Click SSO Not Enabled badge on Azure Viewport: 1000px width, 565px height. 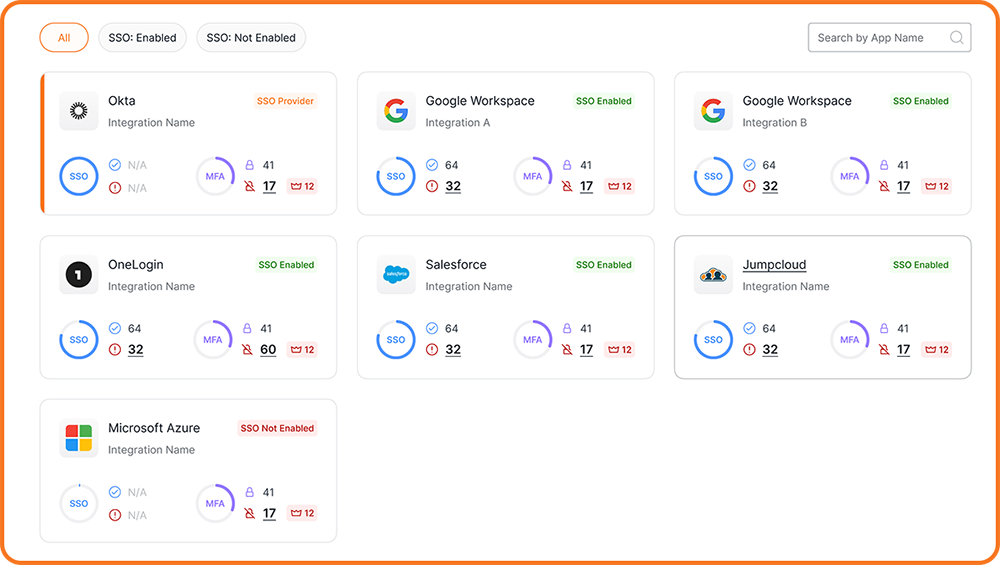pyautogui.click(x=277, y=428)
